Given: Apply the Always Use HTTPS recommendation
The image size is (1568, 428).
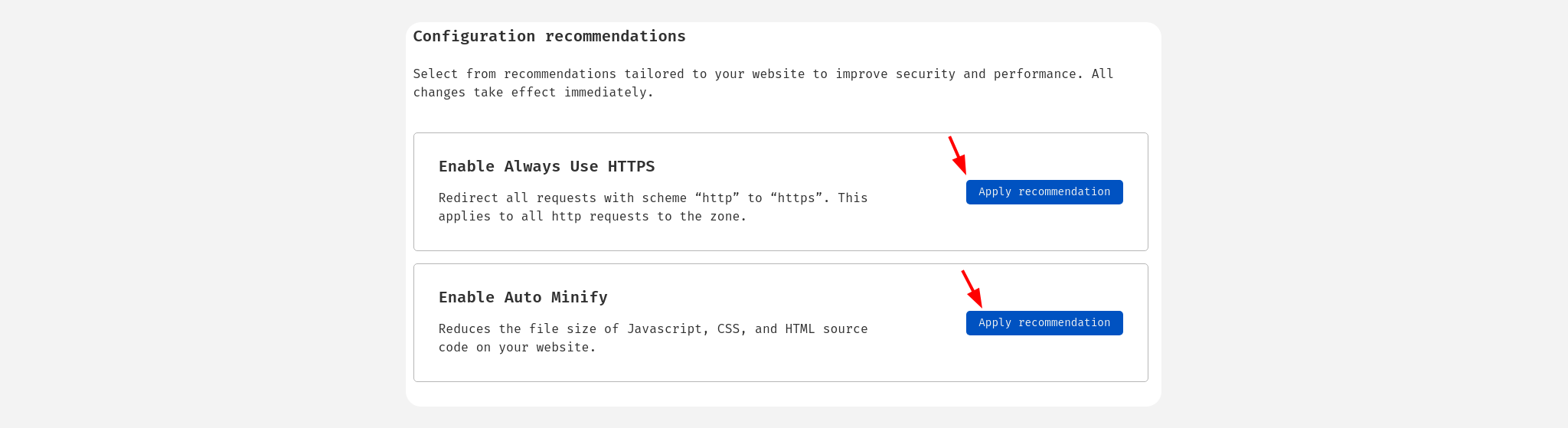Looking at the screenshot, I should (1044, 192).
